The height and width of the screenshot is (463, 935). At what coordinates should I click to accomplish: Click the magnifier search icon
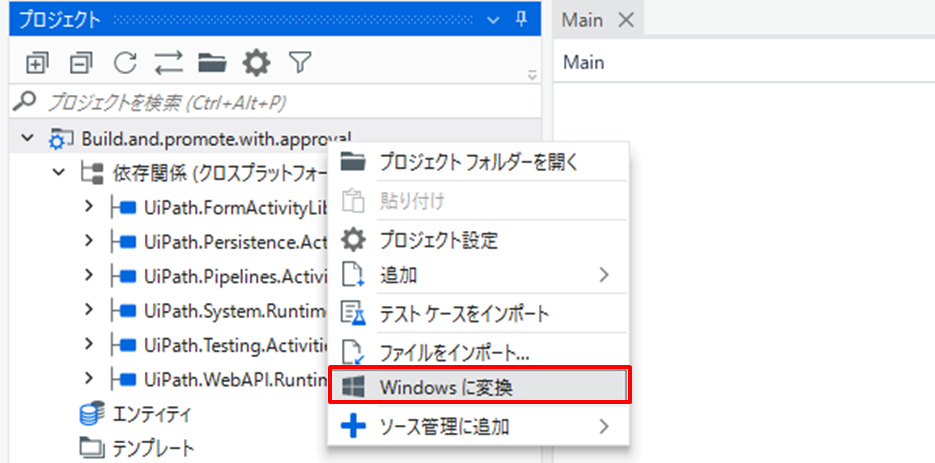pyautogui.click(x=24, y=102)
